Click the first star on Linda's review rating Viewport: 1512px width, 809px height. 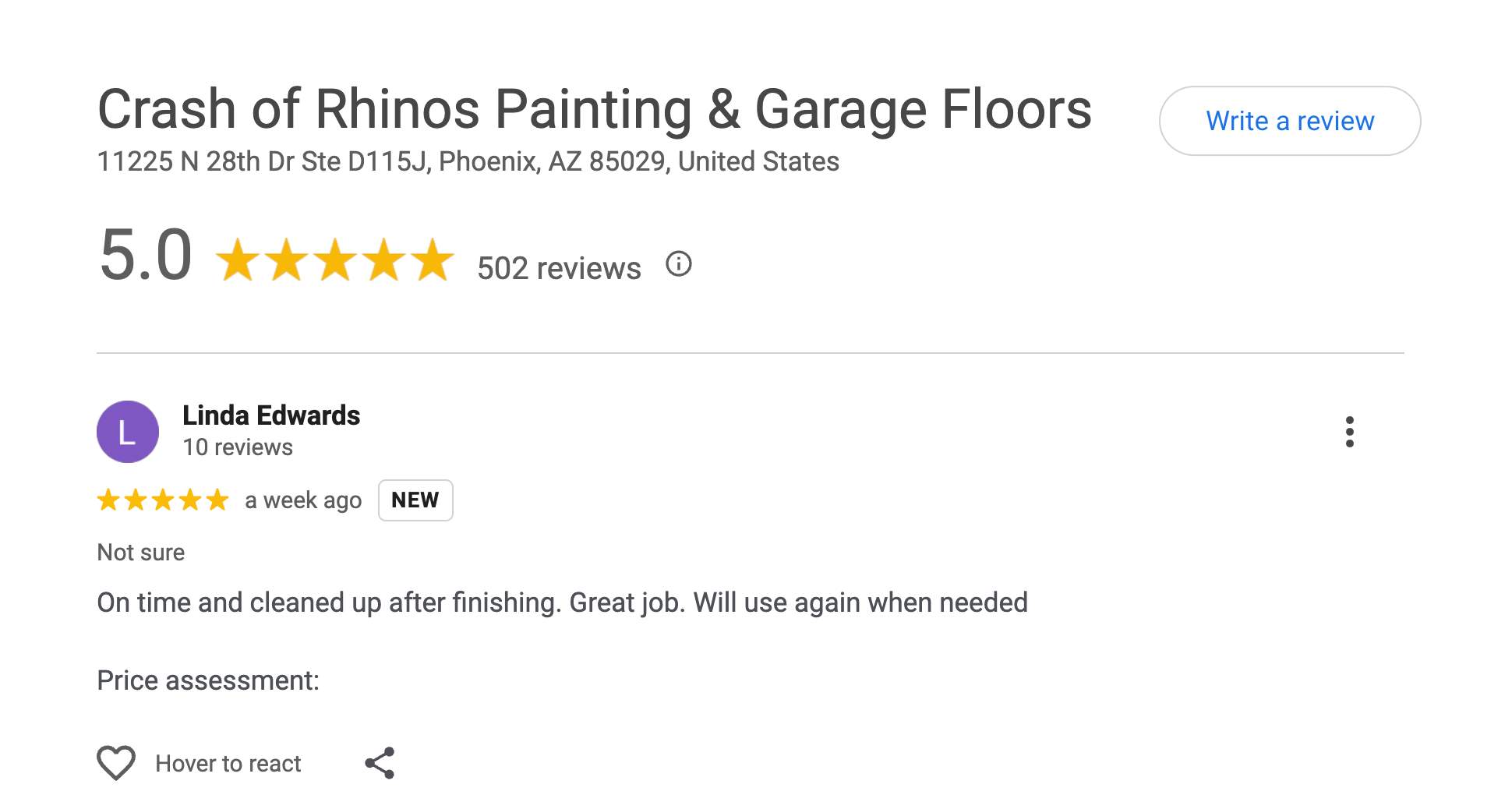[x=108, y=500]
